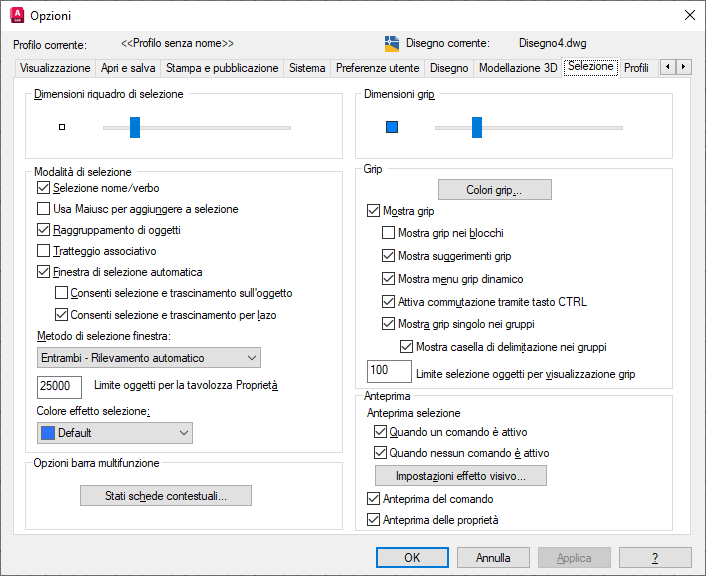Screen dimensions: 706x576
Task: Click the left tab scroll arrow
Action: click(x=668, y=67)
